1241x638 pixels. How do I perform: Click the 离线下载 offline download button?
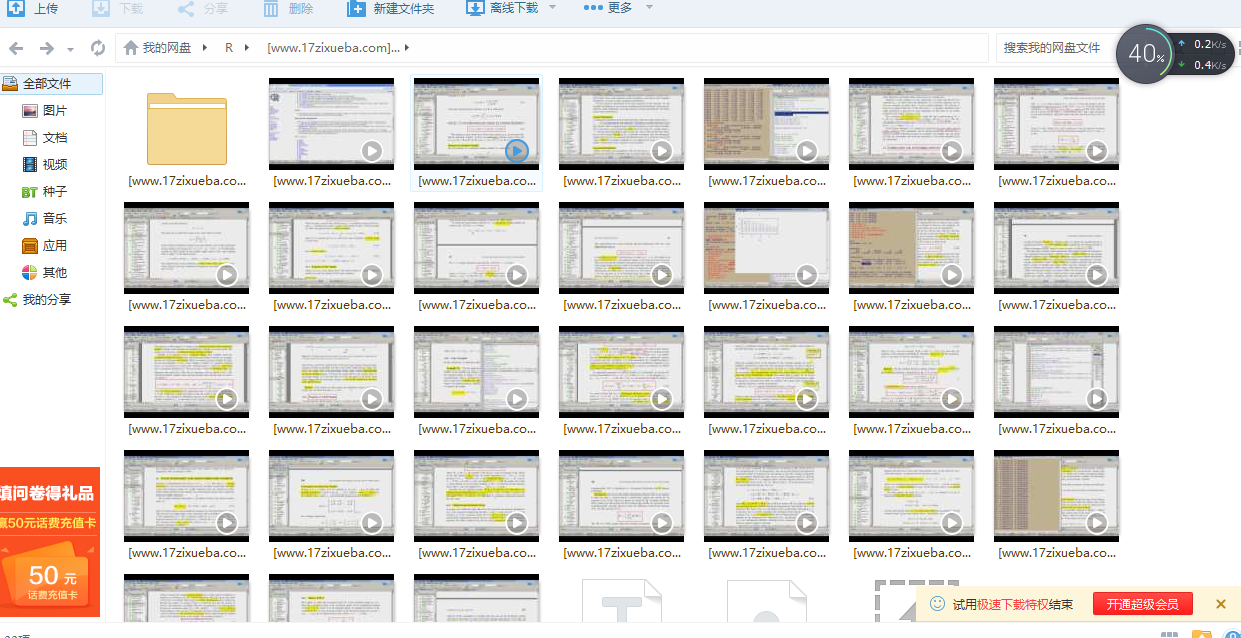502,8
